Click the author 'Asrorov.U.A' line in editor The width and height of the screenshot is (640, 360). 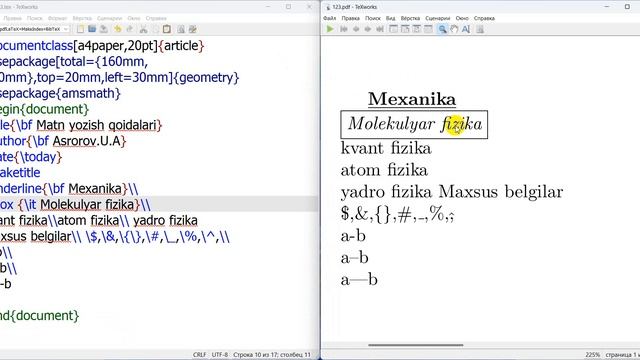(x=63, y=141)
